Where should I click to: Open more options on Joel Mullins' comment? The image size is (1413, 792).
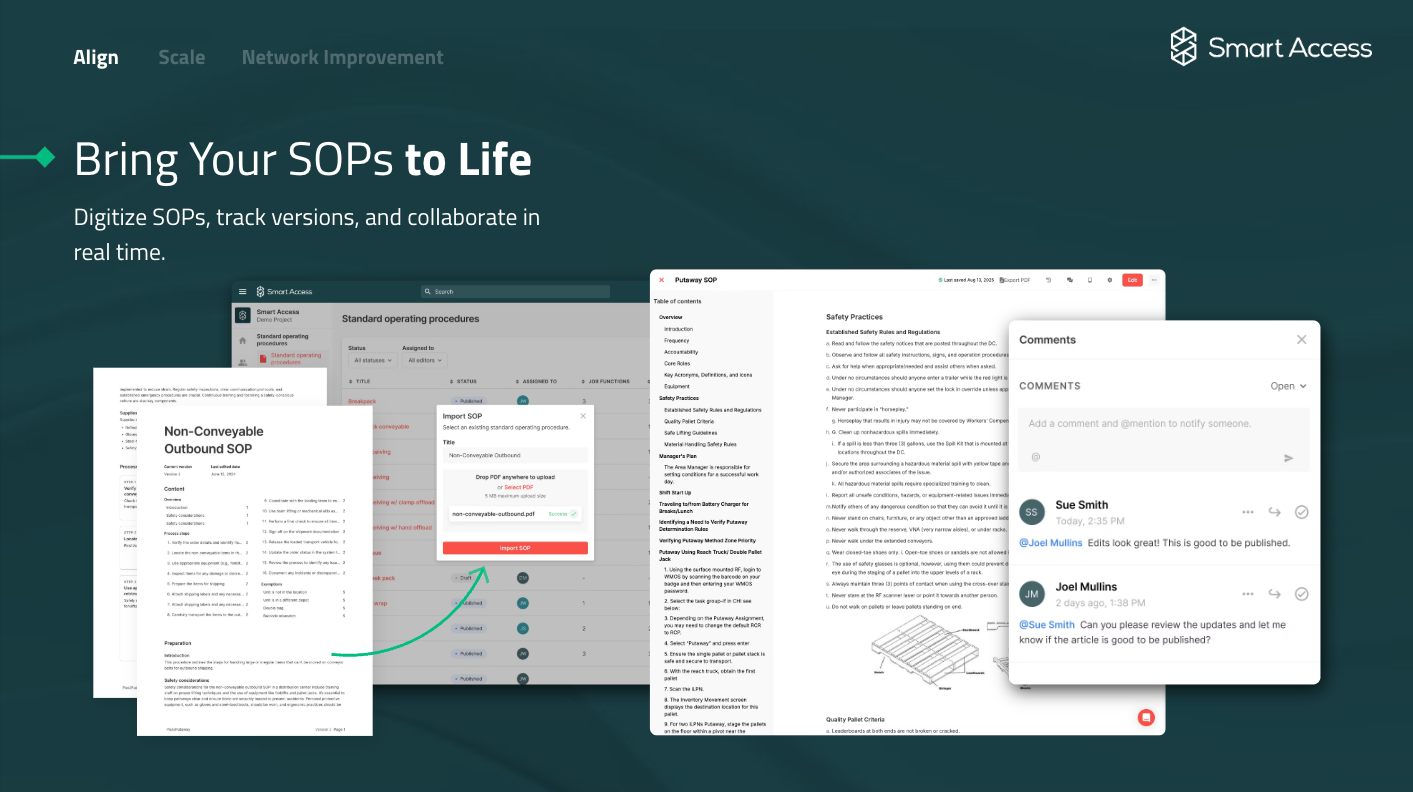(x=1247, y=594)
